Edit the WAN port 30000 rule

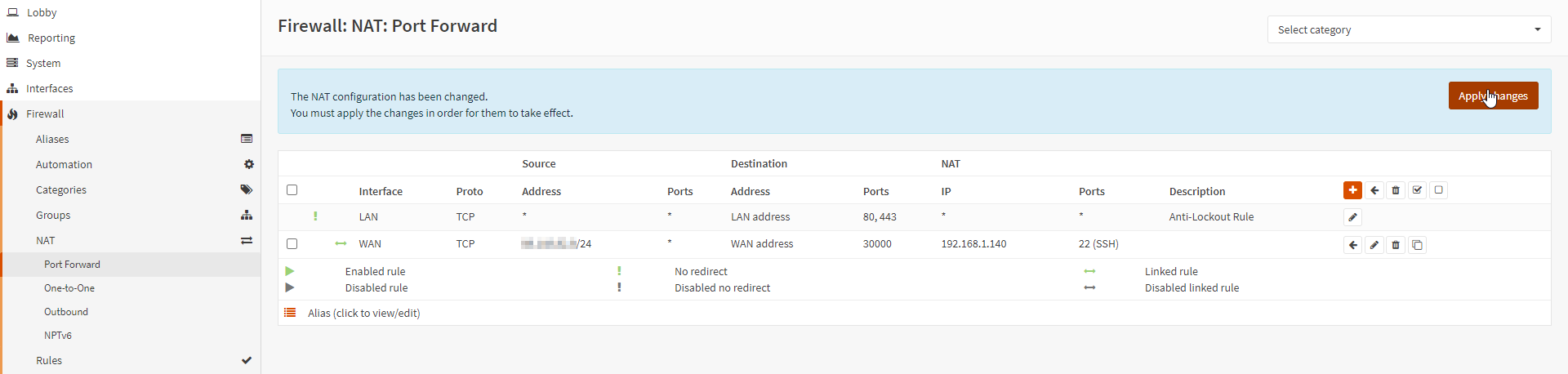pos(1374,245)
